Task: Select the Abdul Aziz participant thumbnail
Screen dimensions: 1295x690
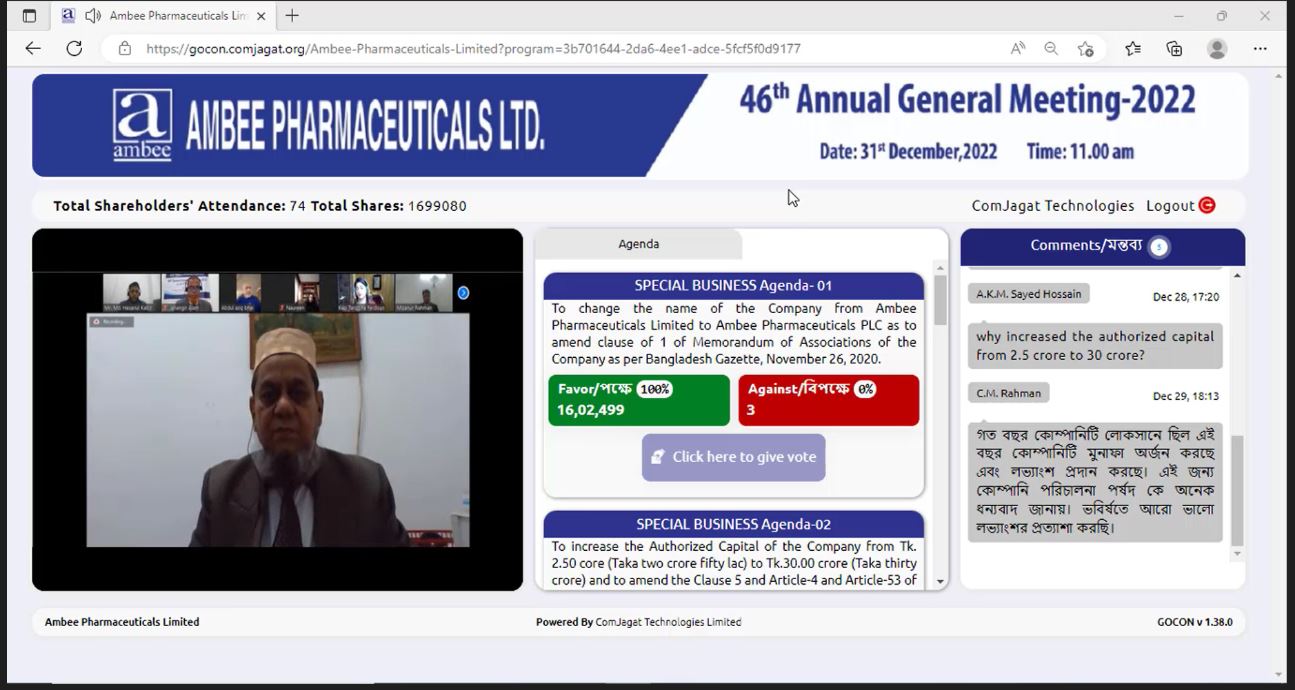Action: (x=248, y=293)
